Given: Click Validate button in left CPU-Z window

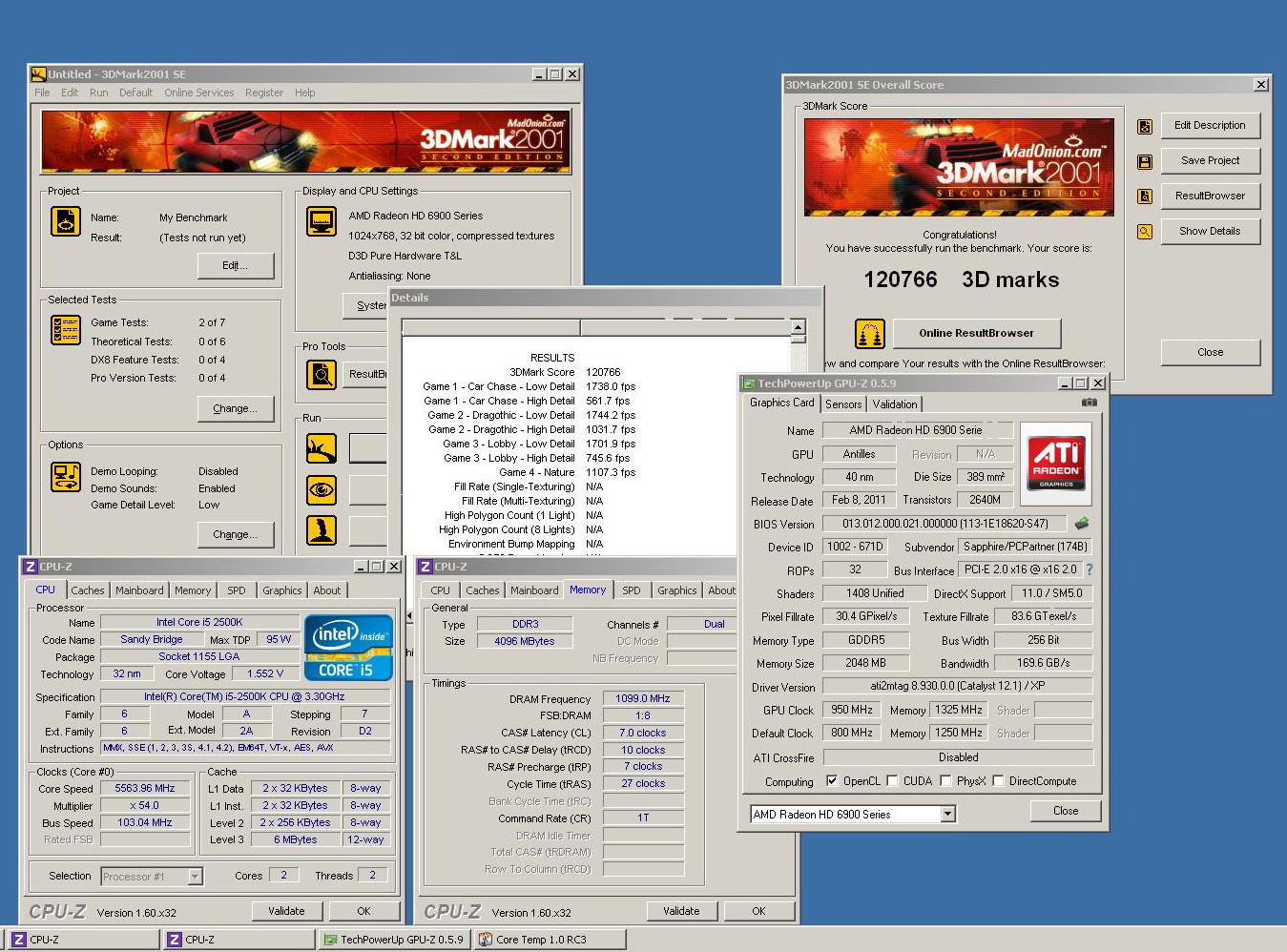Looking at the screenshot, I should (286, 911).
